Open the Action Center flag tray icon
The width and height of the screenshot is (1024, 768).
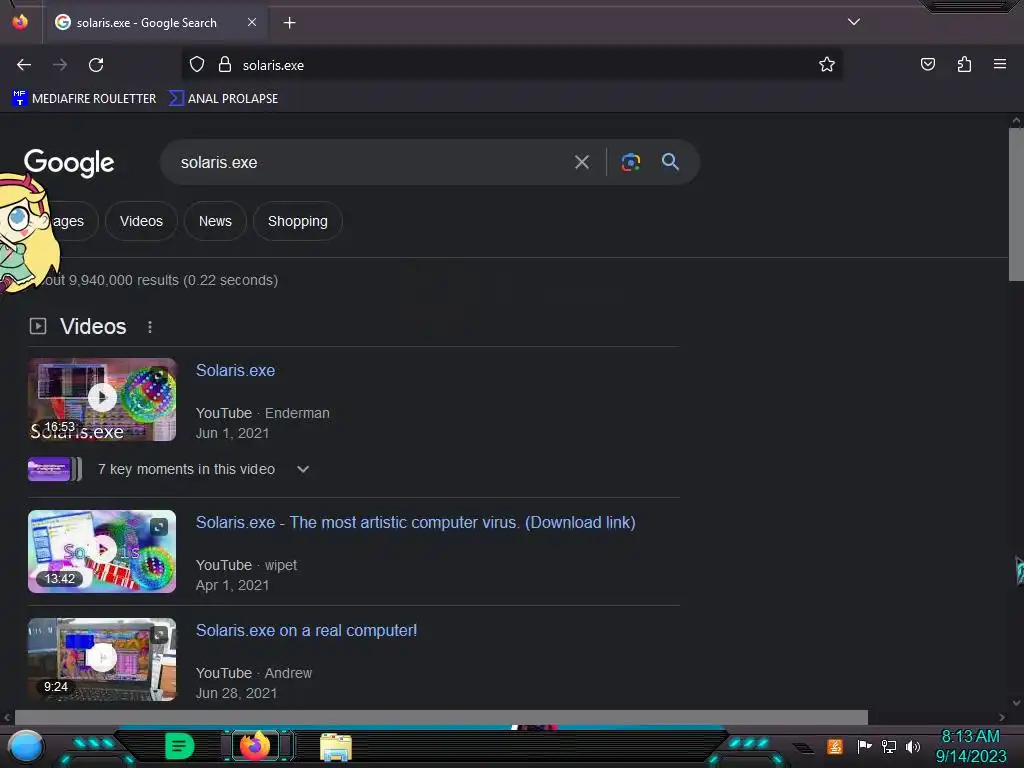tap(864, 746)
